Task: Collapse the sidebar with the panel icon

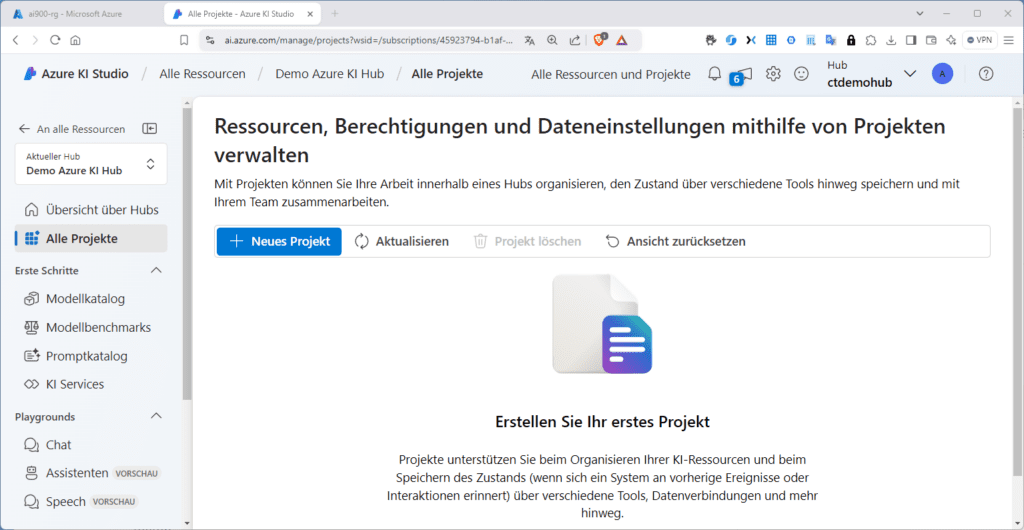Action: [x=150, y=129]
